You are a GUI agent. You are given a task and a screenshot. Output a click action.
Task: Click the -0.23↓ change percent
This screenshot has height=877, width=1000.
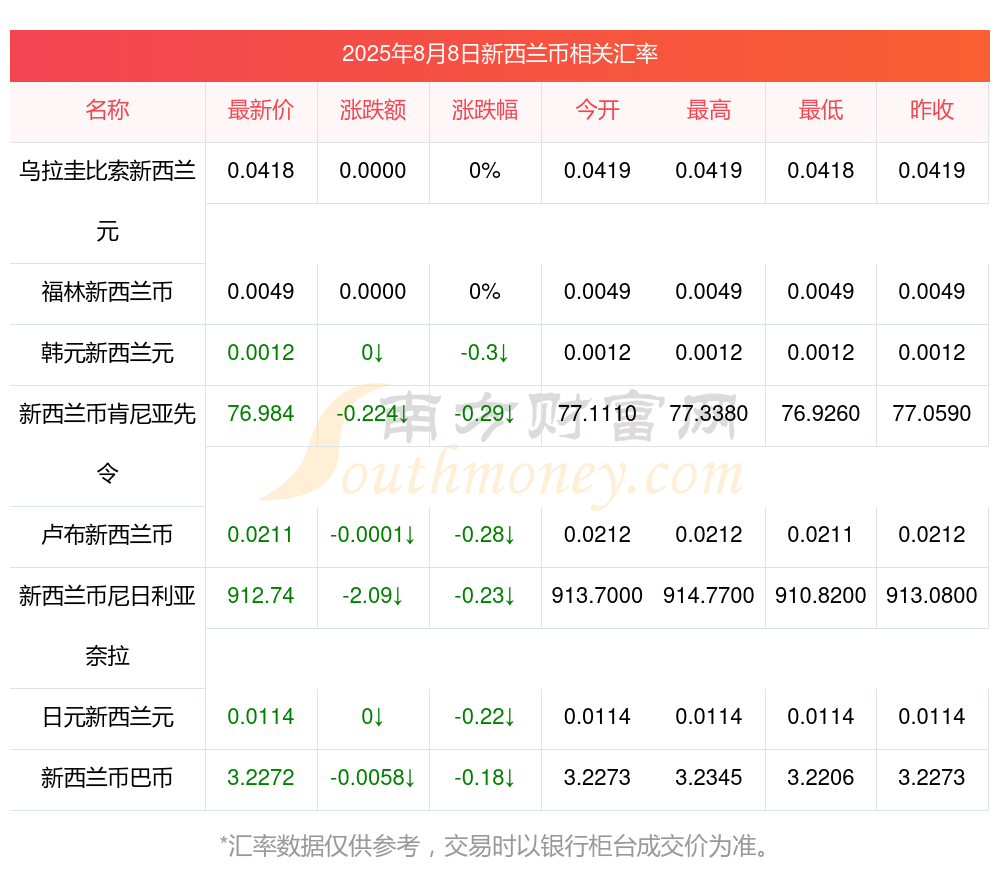485,595
